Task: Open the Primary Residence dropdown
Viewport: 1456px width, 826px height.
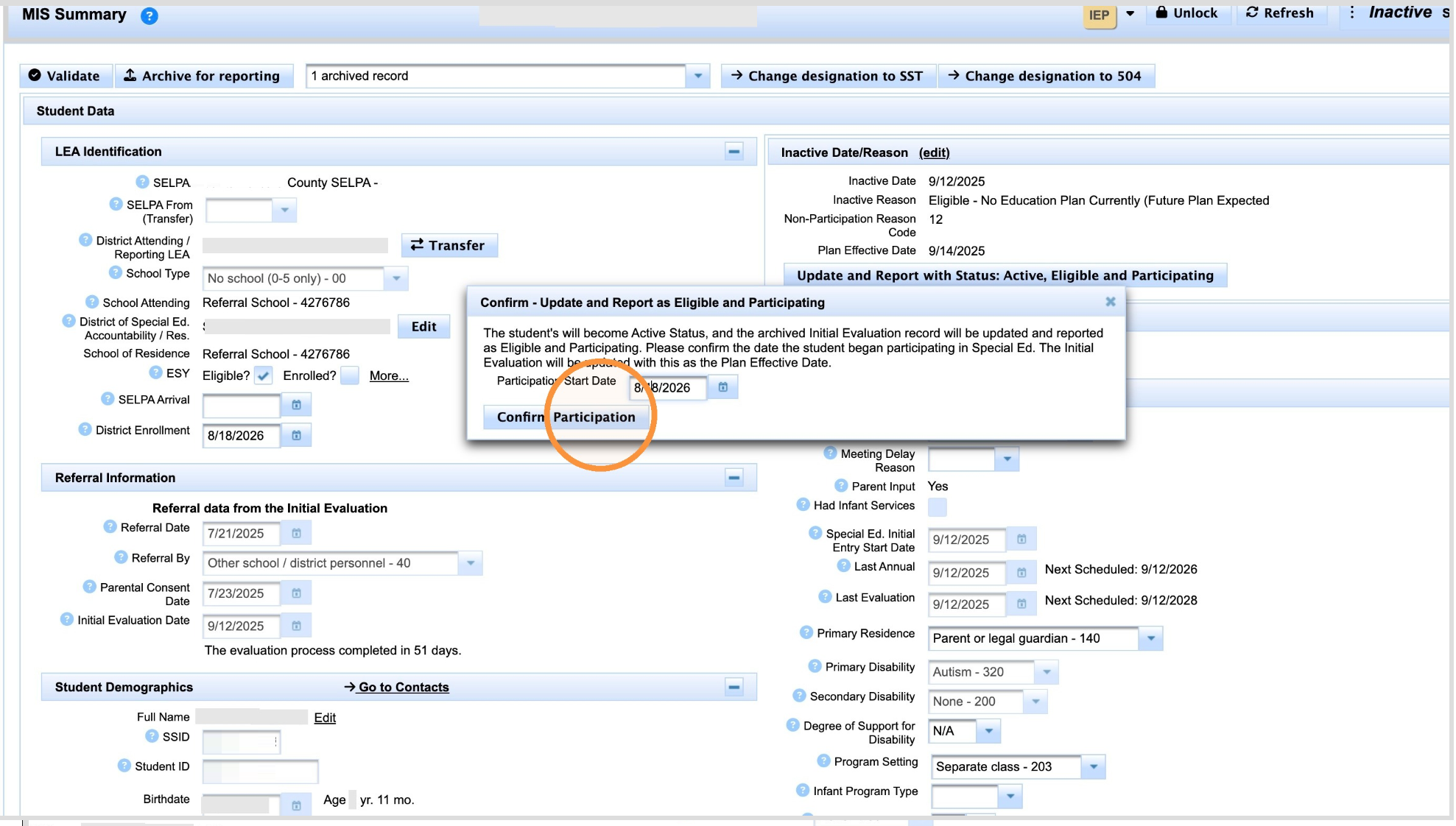Action: 1150,639
